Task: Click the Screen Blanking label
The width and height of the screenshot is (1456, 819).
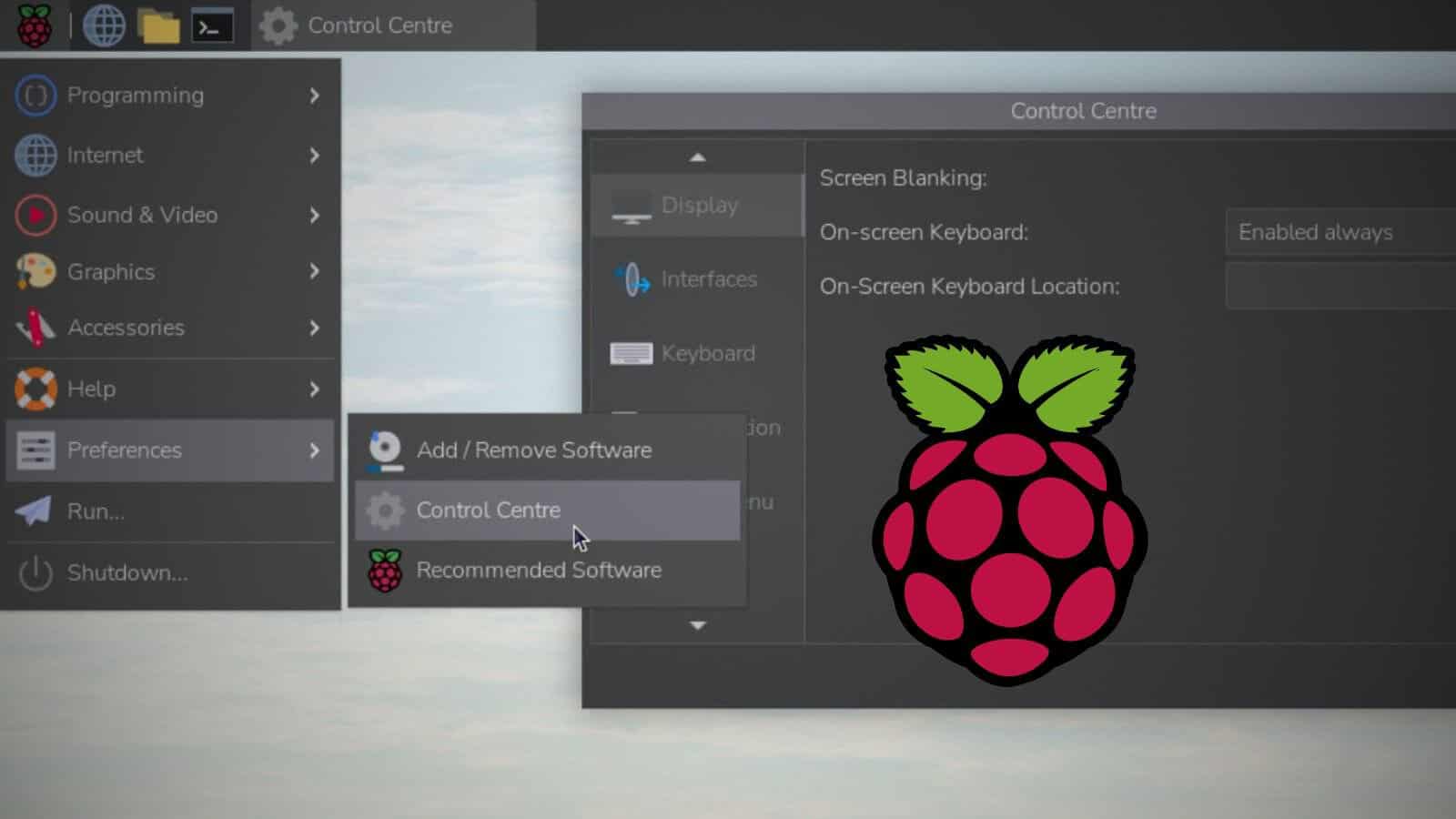Action: point(903,178)
